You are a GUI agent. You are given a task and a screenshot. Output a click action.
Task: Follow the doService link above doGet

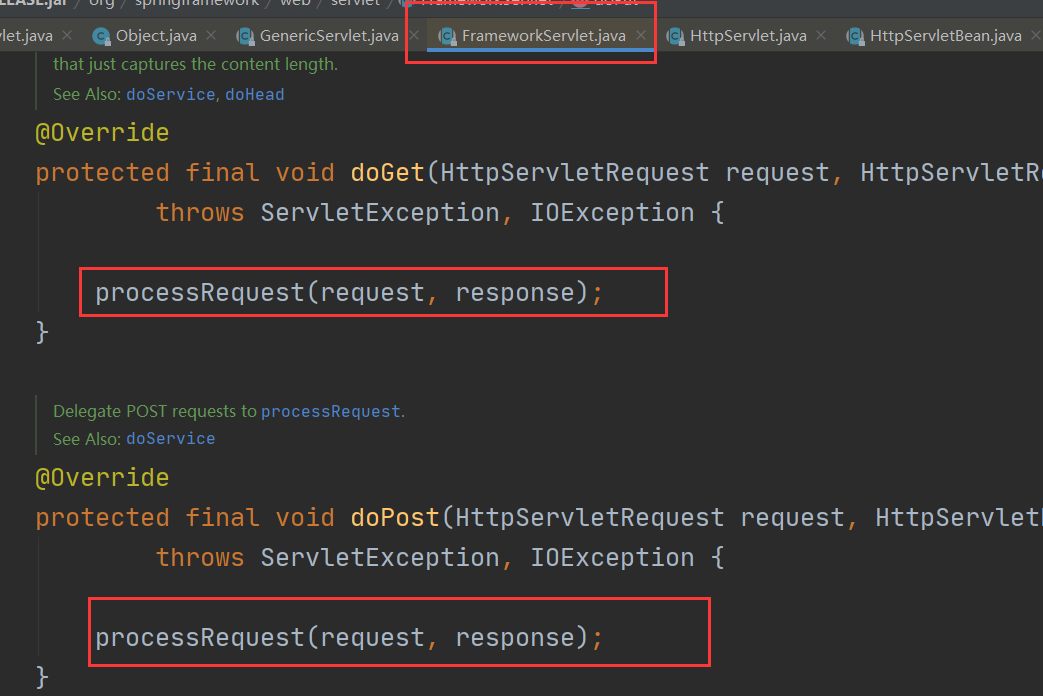[x=170, y=94]
